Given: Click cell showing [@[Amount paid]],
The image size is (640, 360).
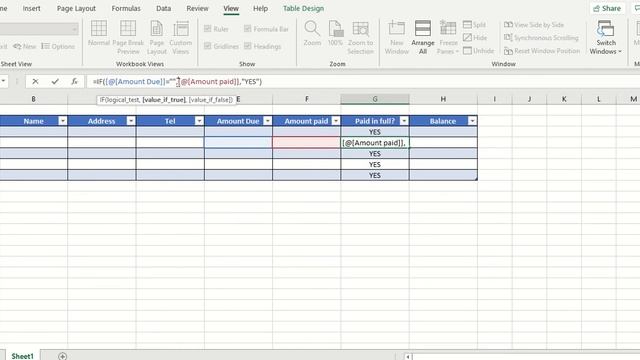Looking at the screenshot, I should click(375, 142).
